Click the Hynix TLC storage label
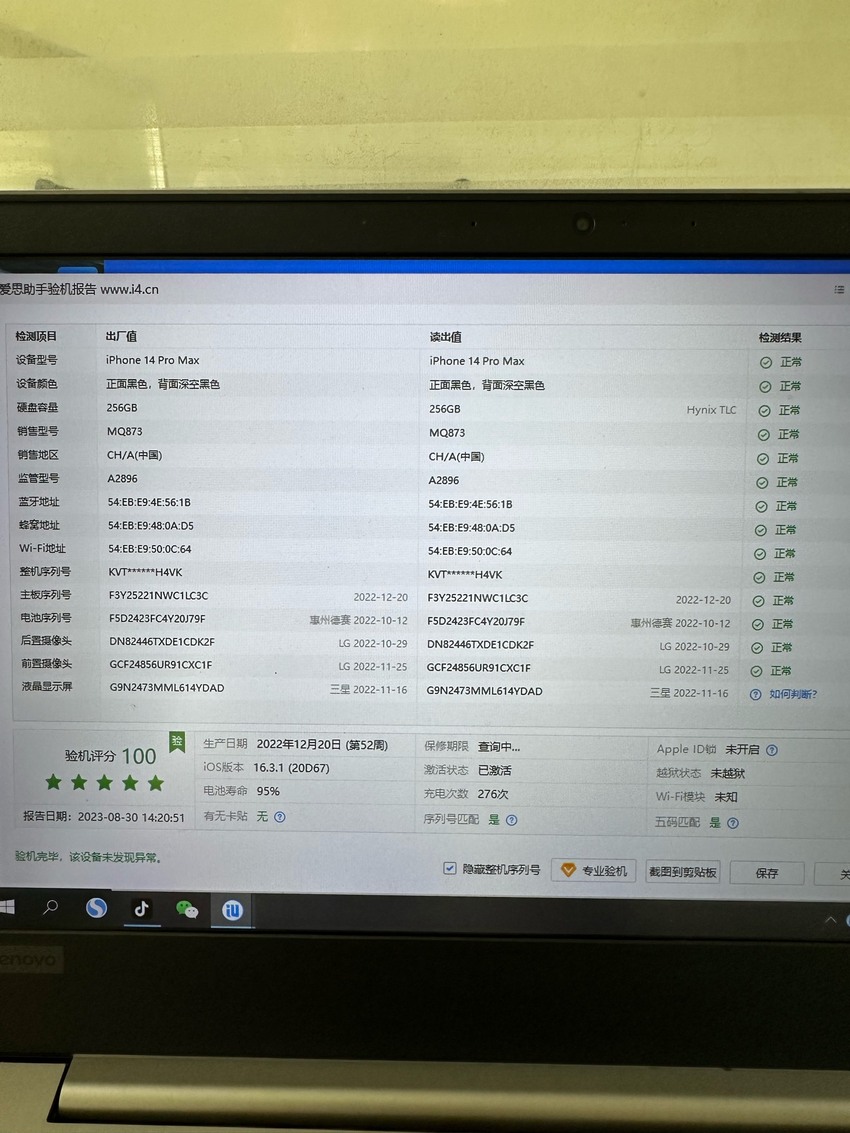The image size is (850, 1133). tap(711, 410)
